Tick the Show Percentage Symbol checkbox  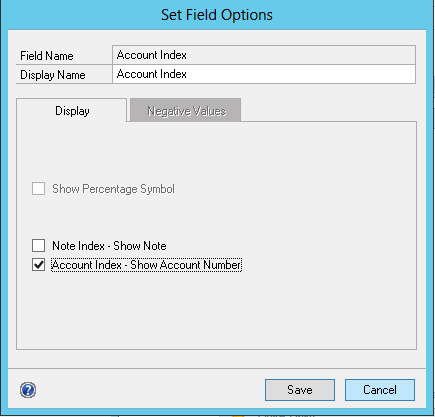(x=38, y=189)
